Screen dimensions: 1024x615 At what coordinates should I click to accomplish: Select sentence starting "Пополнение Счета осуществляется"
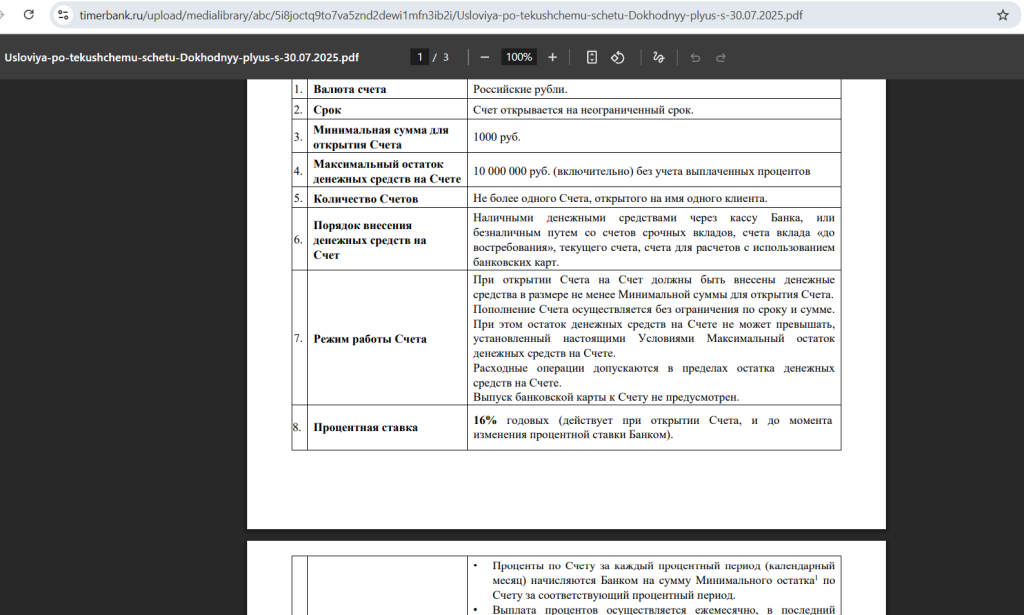654,309
